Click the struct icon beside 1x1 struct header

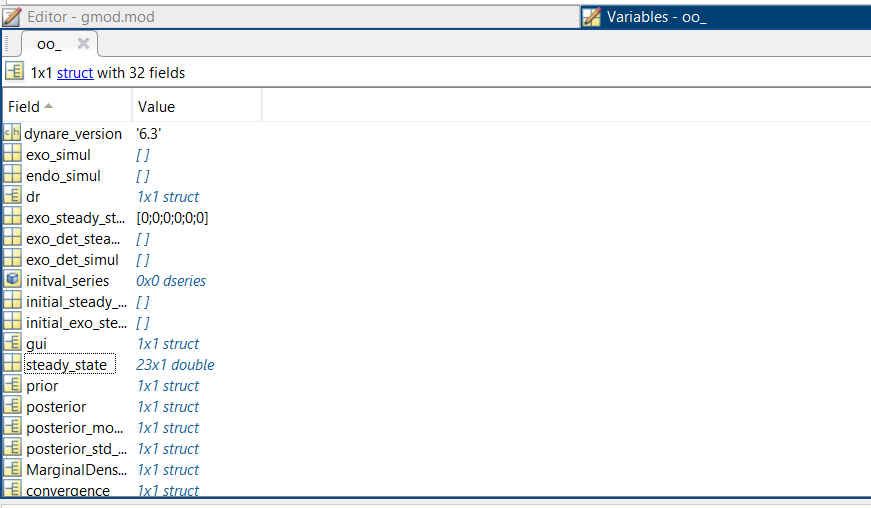(x=14, y=72)
